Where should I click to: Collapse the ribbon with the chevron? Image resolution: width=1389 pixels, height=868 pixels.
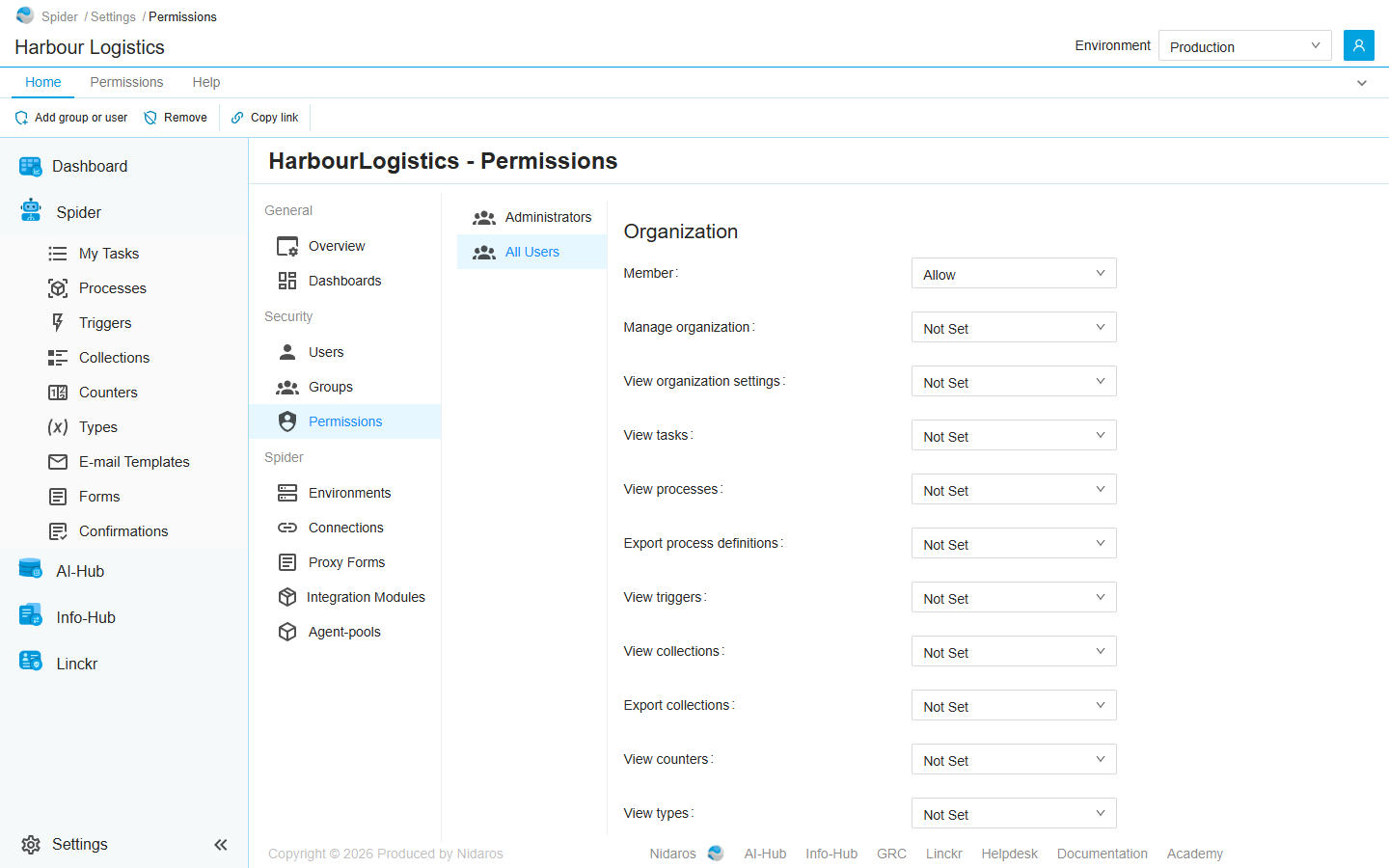tap(1362, 83)
